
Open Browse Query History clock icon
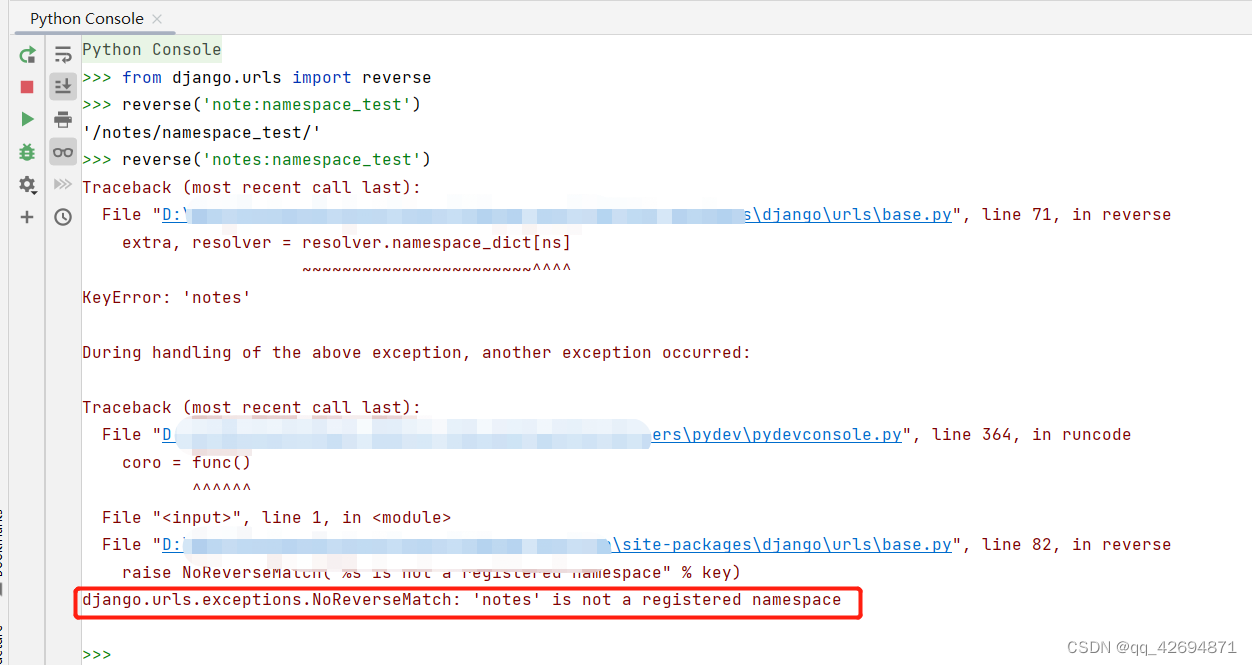point(63,216)
